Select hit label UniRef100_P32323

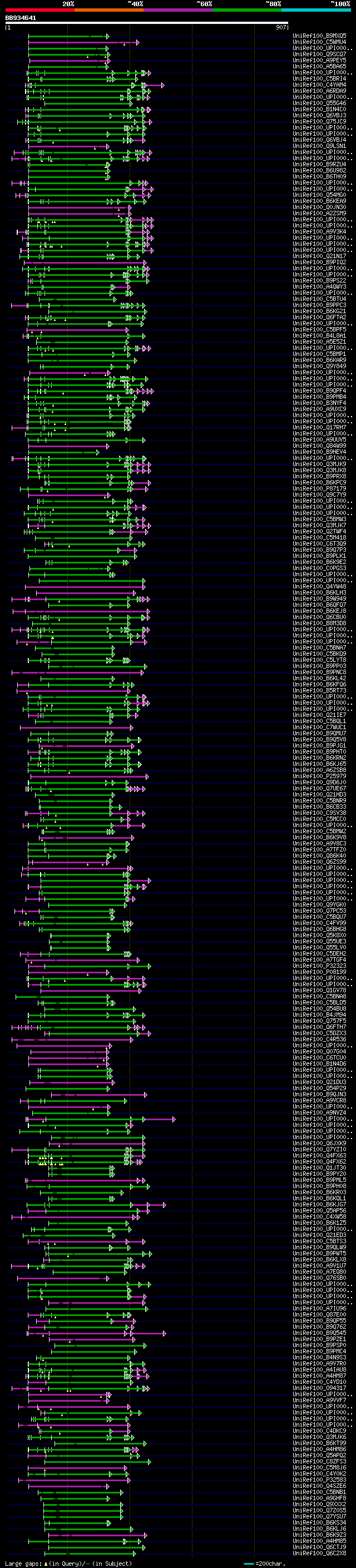pos(319,966)
